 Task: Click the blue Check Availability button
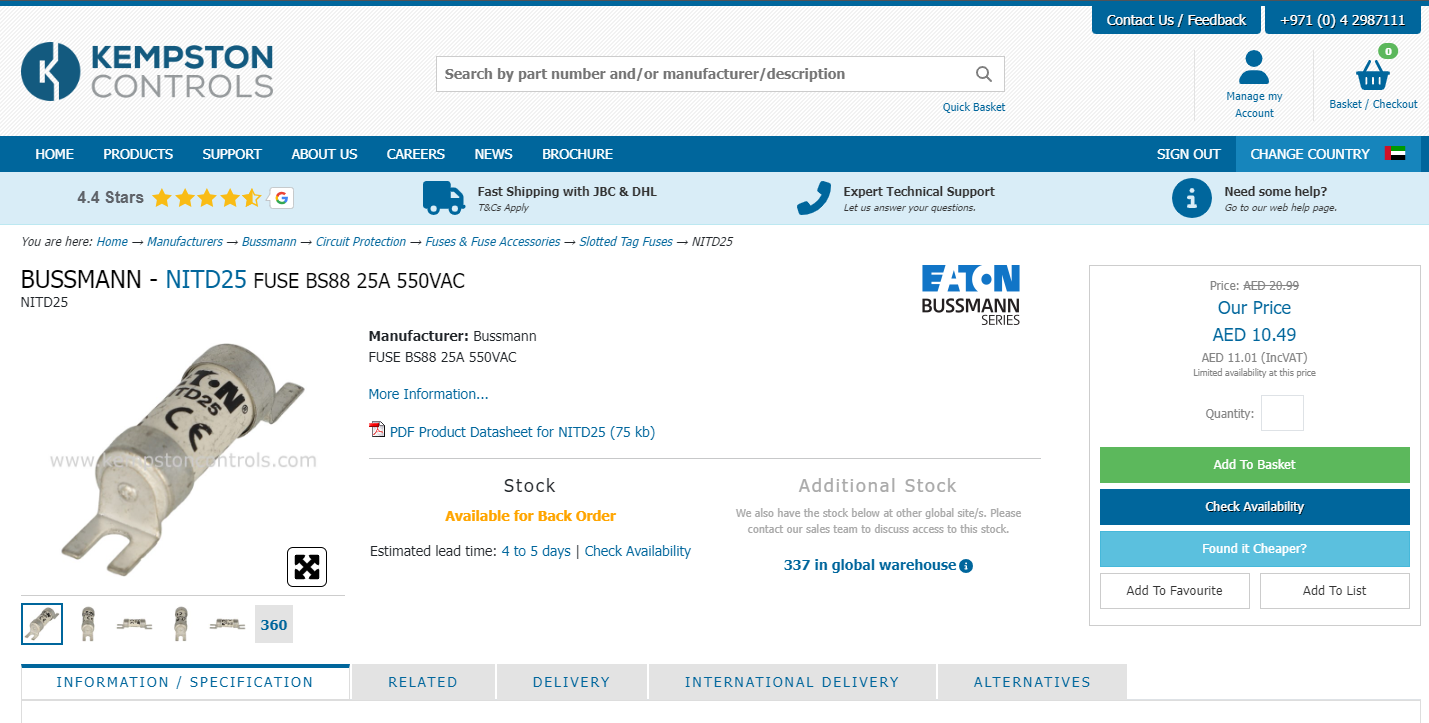1254,507
